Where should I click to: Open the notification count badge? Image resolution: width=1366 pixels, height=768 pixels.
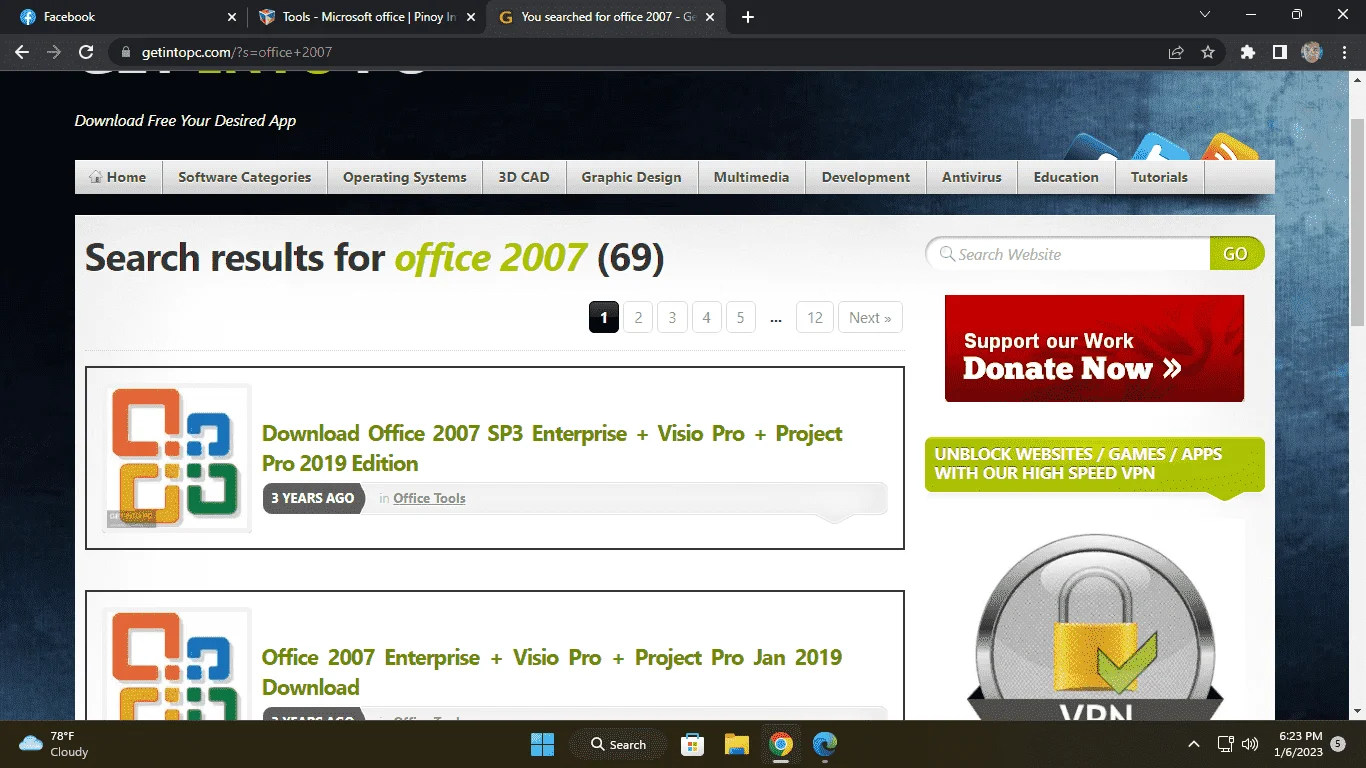[x=1338, y=744]
